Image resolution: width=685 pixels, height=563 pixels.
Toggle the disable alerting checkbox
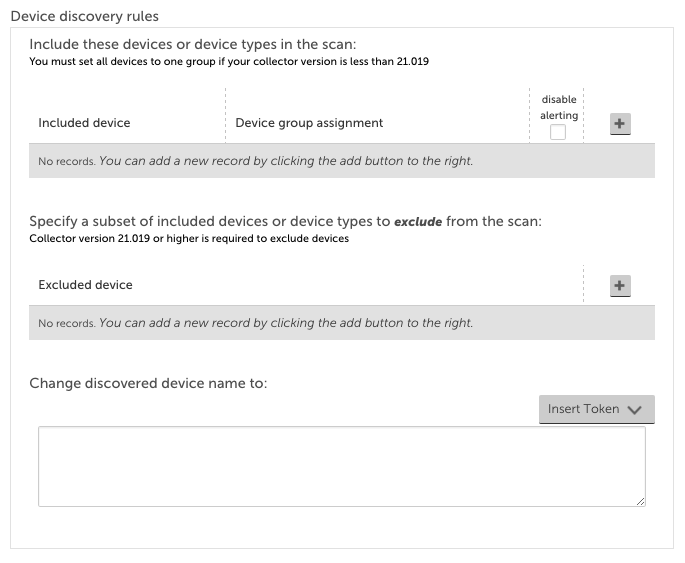tap(557, 132)
